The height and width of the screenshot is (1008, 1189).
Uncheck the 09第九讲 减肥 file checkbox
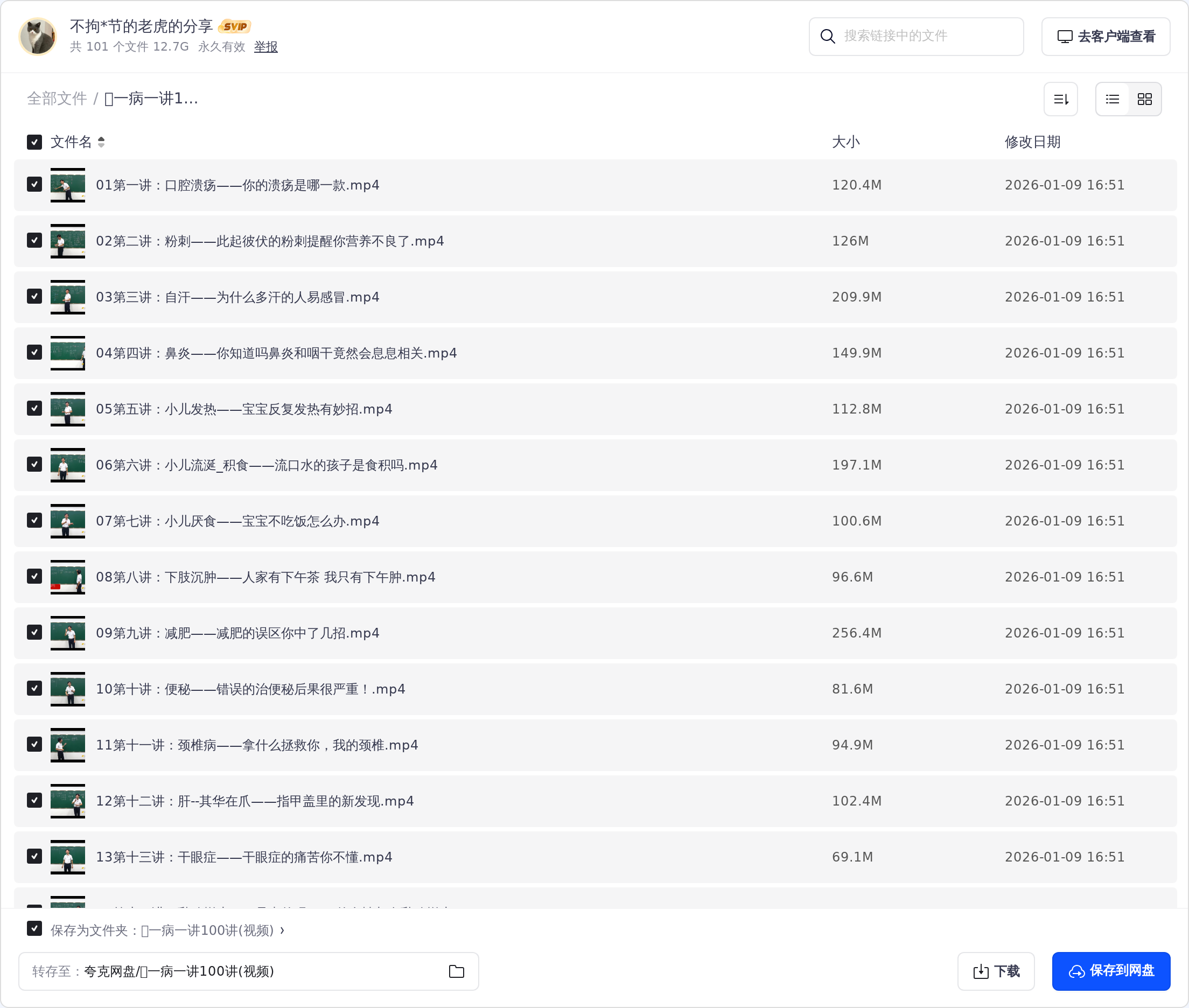pyautogui.click(x=34, y=633)
